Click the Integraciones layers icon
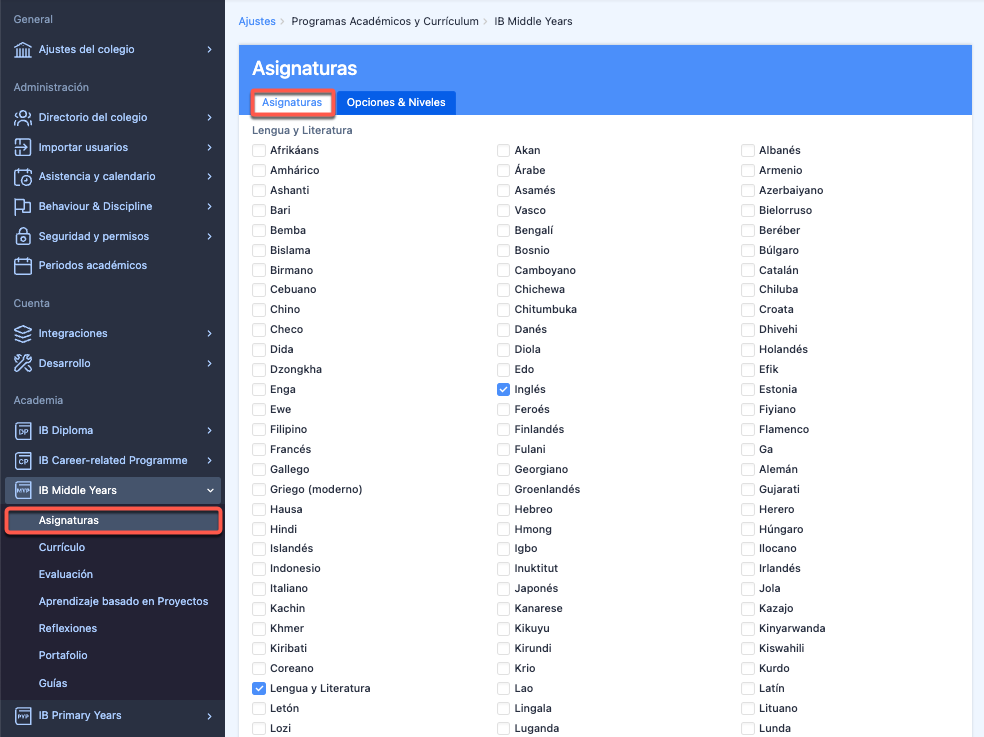984x737 pixels. point(23,334)
